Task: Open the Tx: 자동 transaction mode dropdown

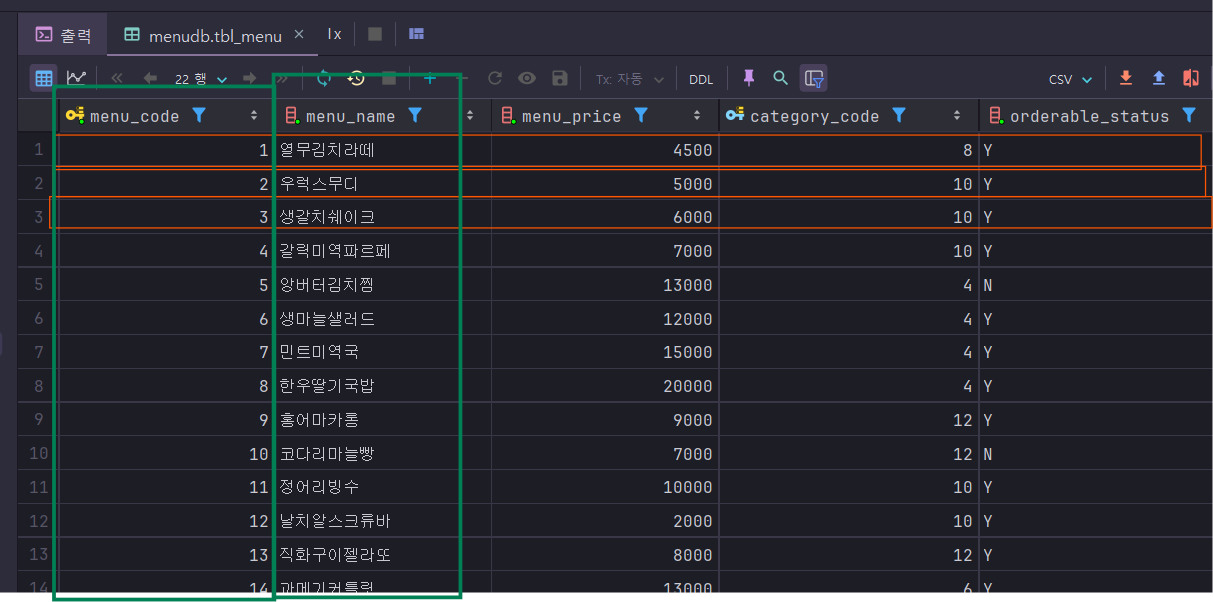Action: [629, 78]
